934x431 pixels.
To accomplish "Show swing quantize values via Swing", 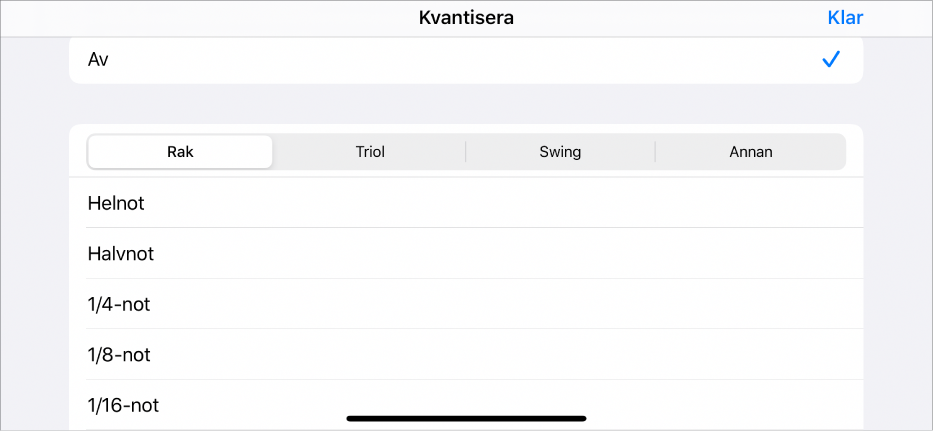I will [x=560, y=152].
